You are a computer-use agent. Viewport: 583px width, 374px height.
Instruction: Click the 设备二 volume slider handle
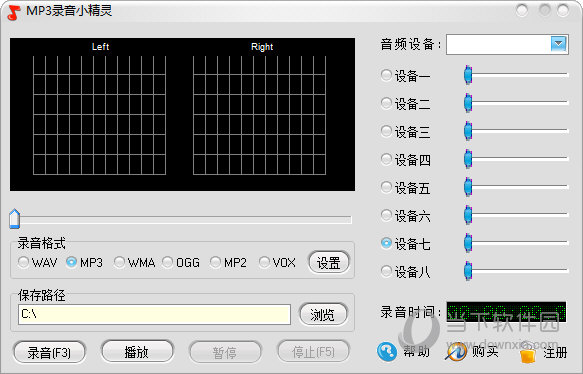468,103
